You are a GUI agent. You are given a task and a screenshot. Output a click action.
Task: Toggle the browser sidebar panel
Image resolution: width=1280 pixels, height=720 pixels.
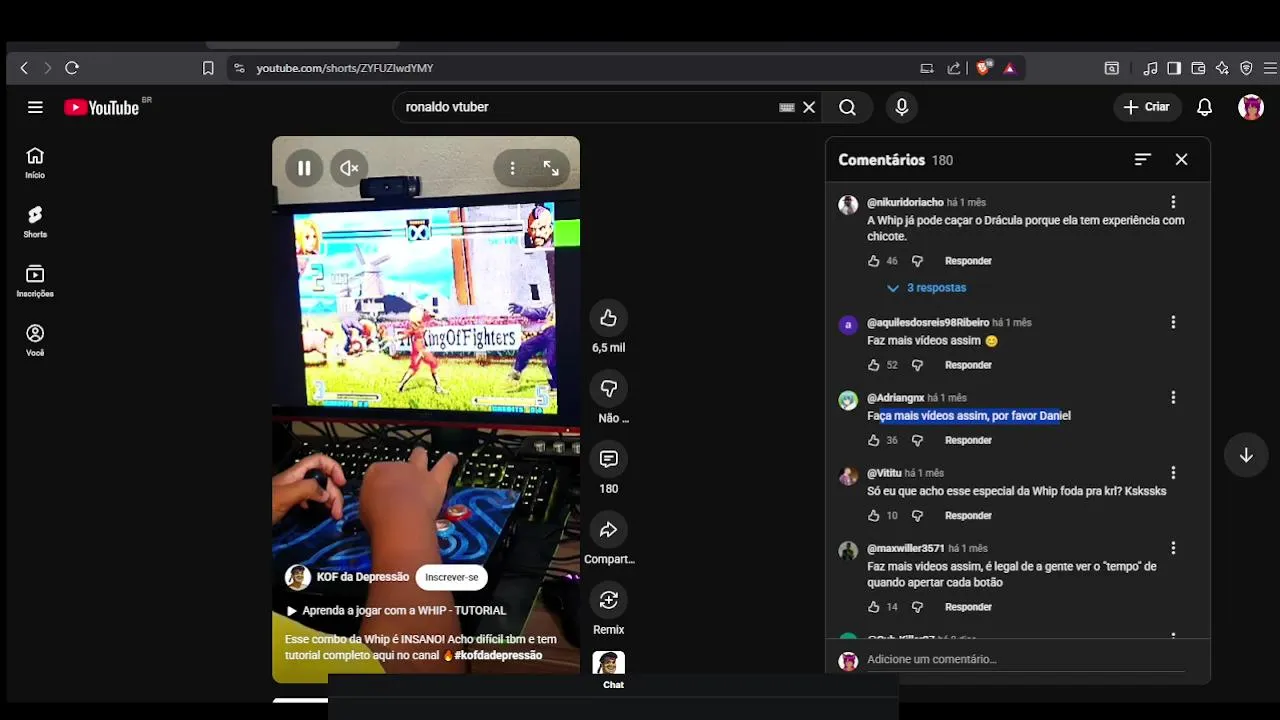pyautogui.click(x=1174, y=68)
